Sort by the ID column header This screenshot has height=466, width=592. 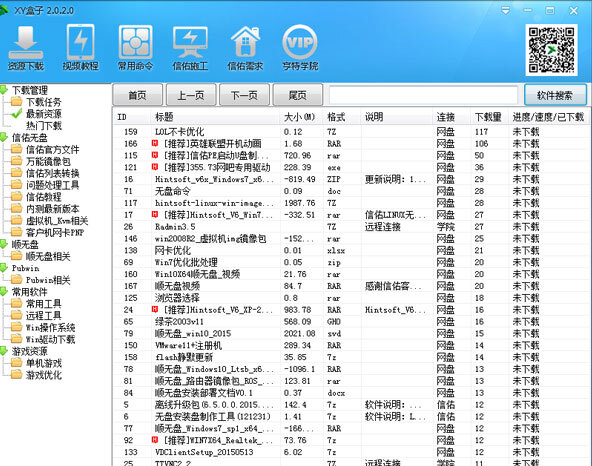[x=132, y=117]
